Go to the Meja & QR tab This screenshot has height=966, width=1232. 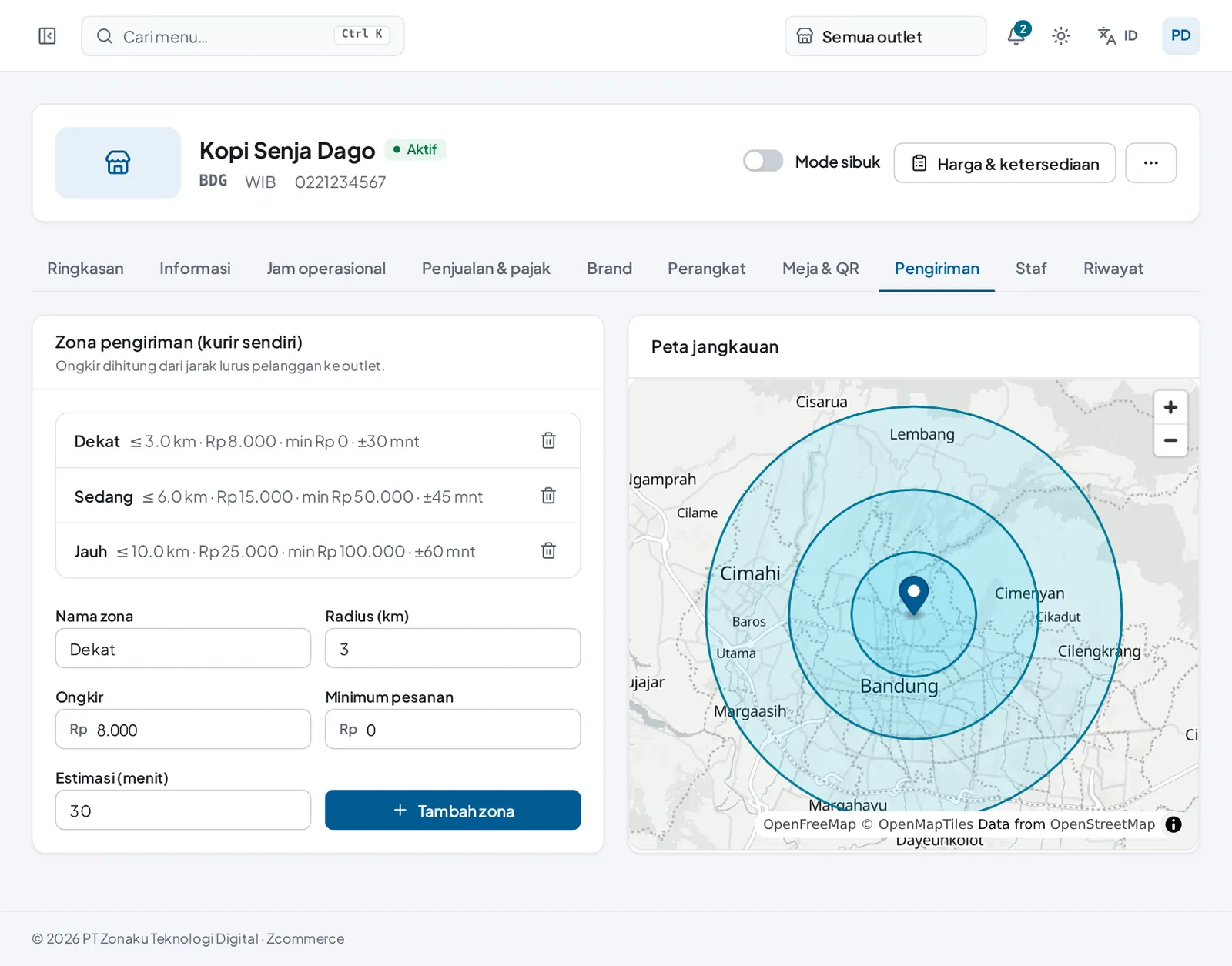(x=821, y=269)
